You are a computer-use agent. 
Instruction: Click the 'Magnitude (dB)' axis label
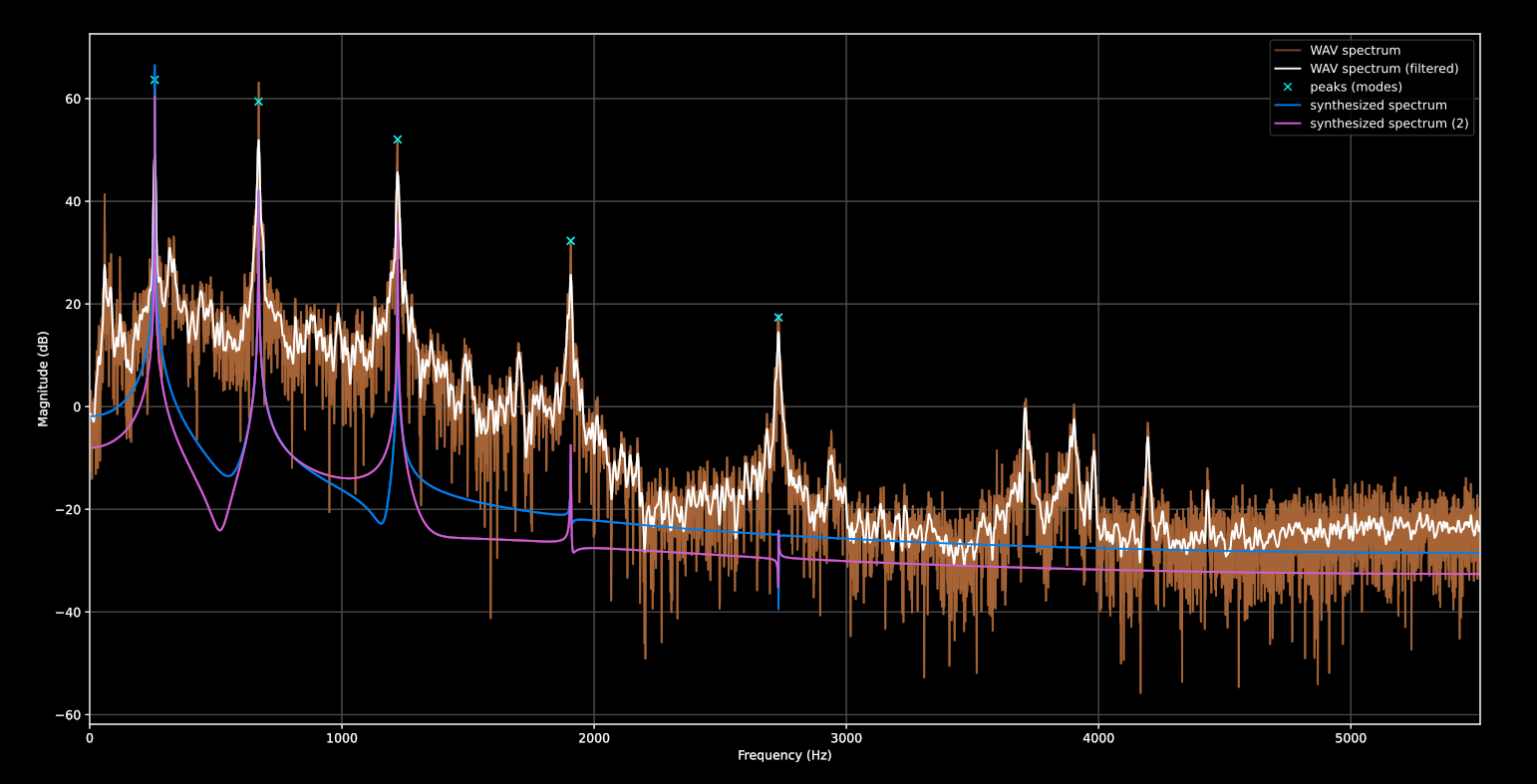click(44, 379)
